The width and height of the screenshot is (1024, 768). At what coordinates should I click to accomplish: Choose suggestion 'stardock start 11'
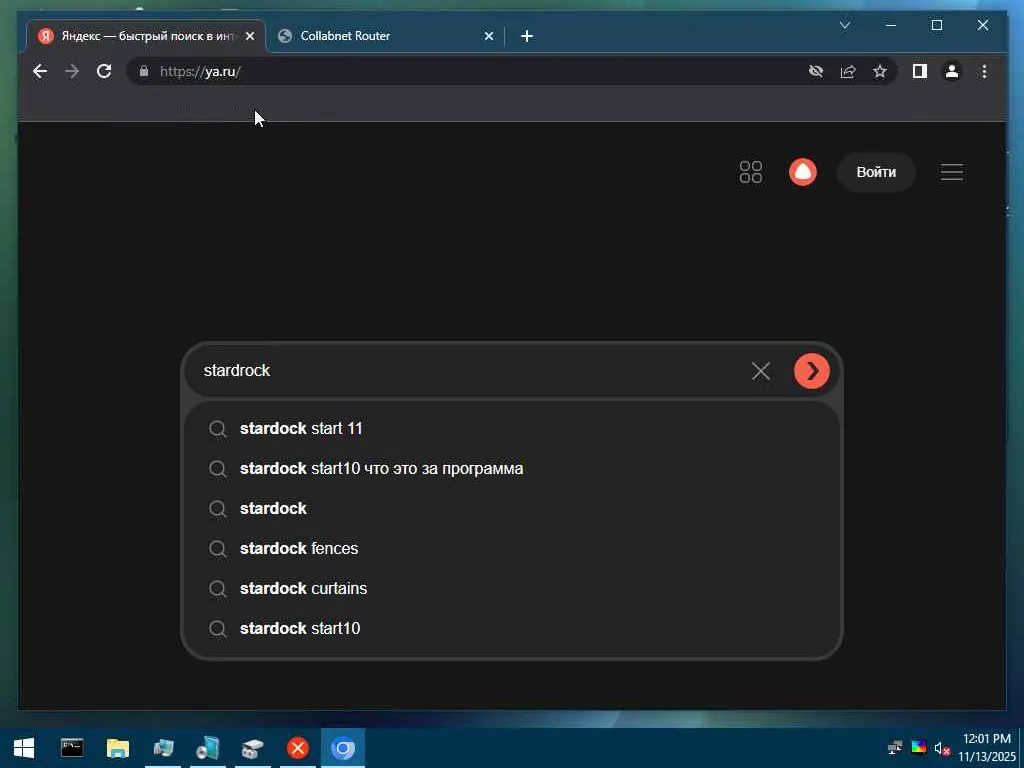coord(512,428)
